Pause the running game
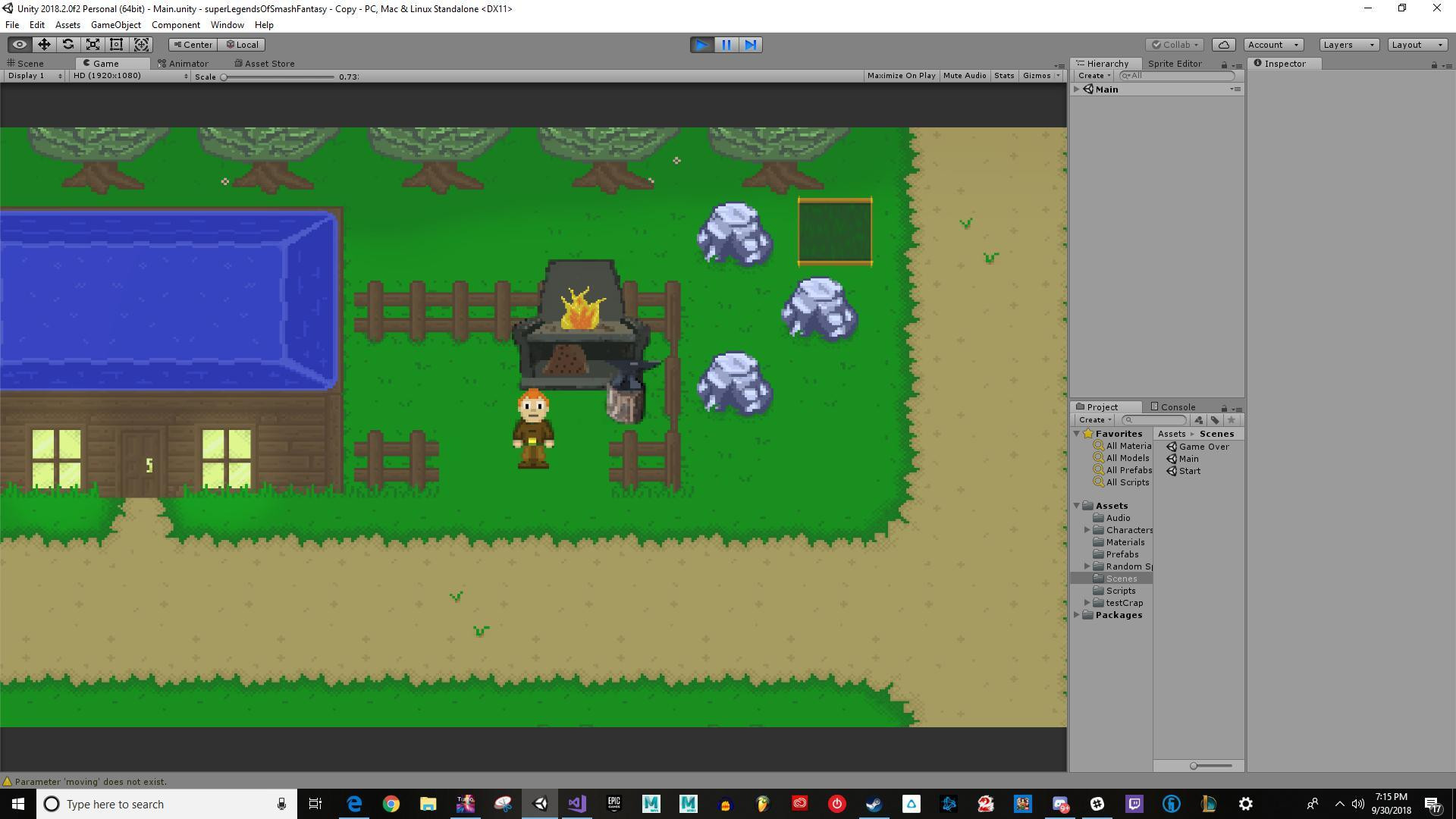The height and width of the screenshot is (819, 1456). [x=726, y=45]
